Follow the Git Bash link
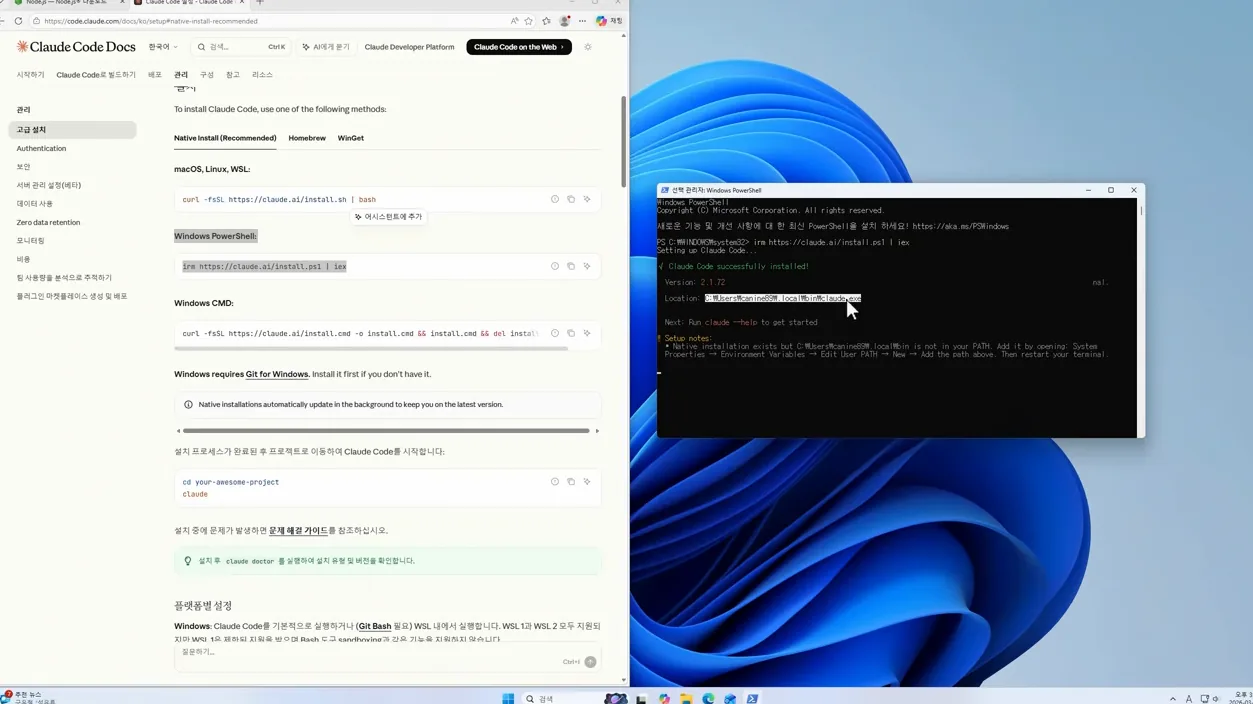This screenshot has width=1253, height=704. 375,626
